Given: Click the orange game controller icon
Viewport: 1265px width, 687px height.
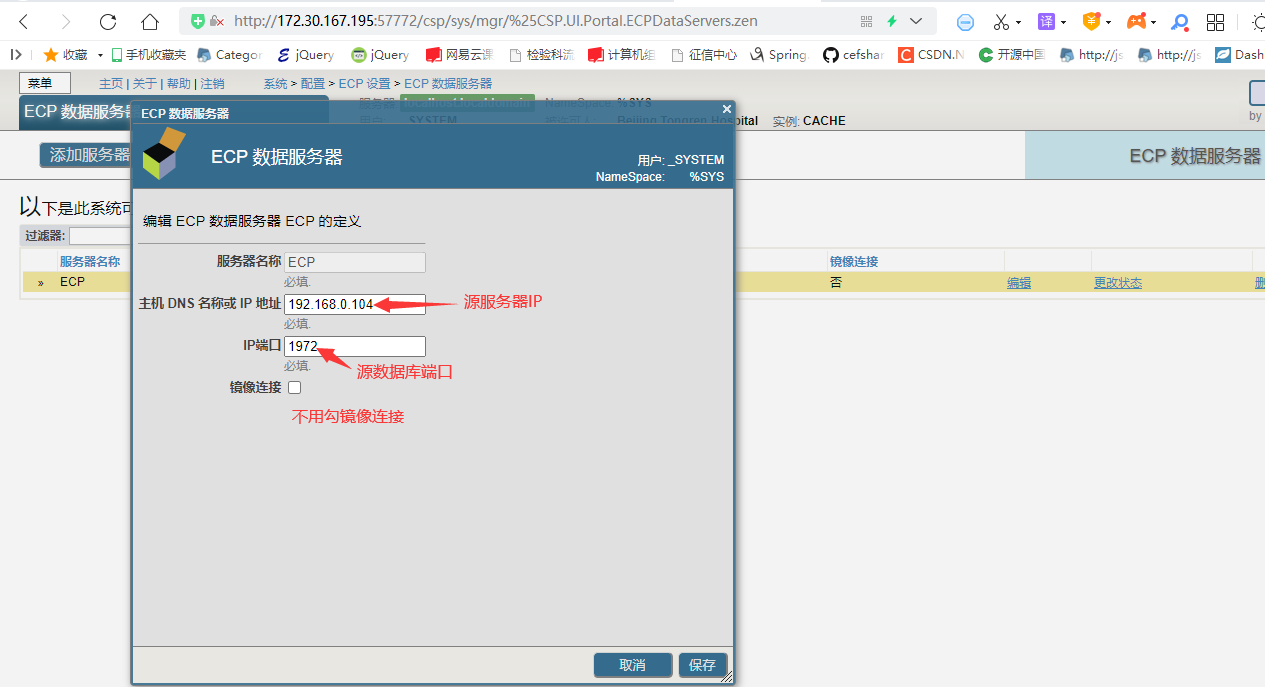Looking at the screenshot, I should (1137, 22).
